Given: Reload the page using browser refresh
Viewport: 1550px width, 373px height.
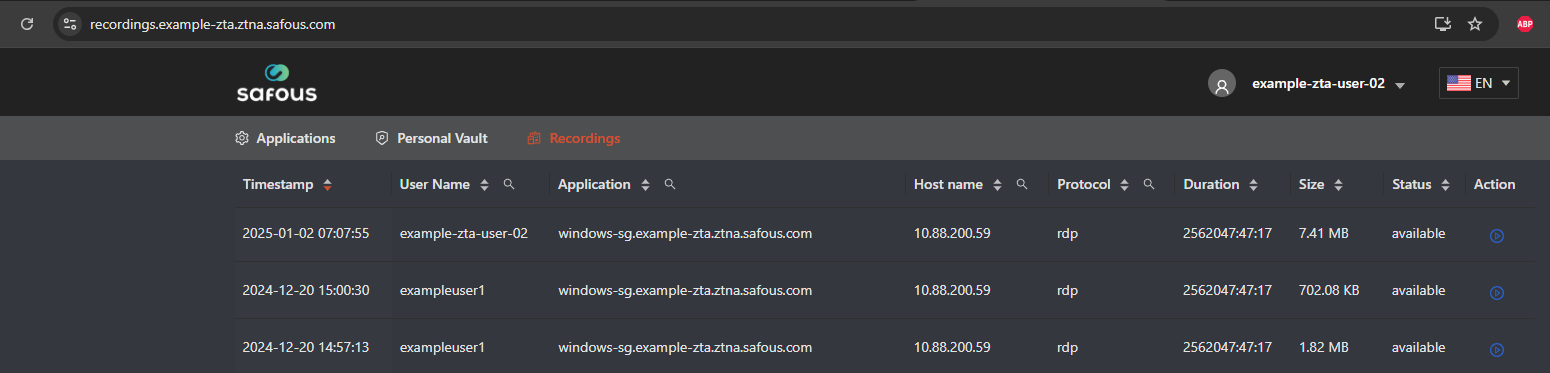Looking at the screenshot, I should tap(27, 24).
